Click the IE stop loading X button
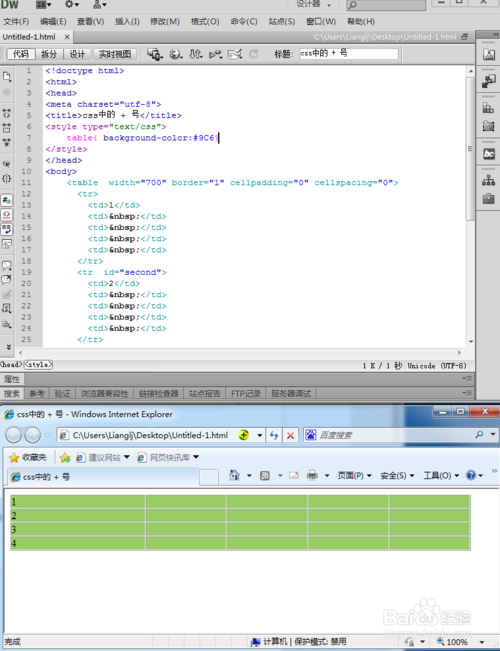The image size is (500, 651). tap(290, 436)
